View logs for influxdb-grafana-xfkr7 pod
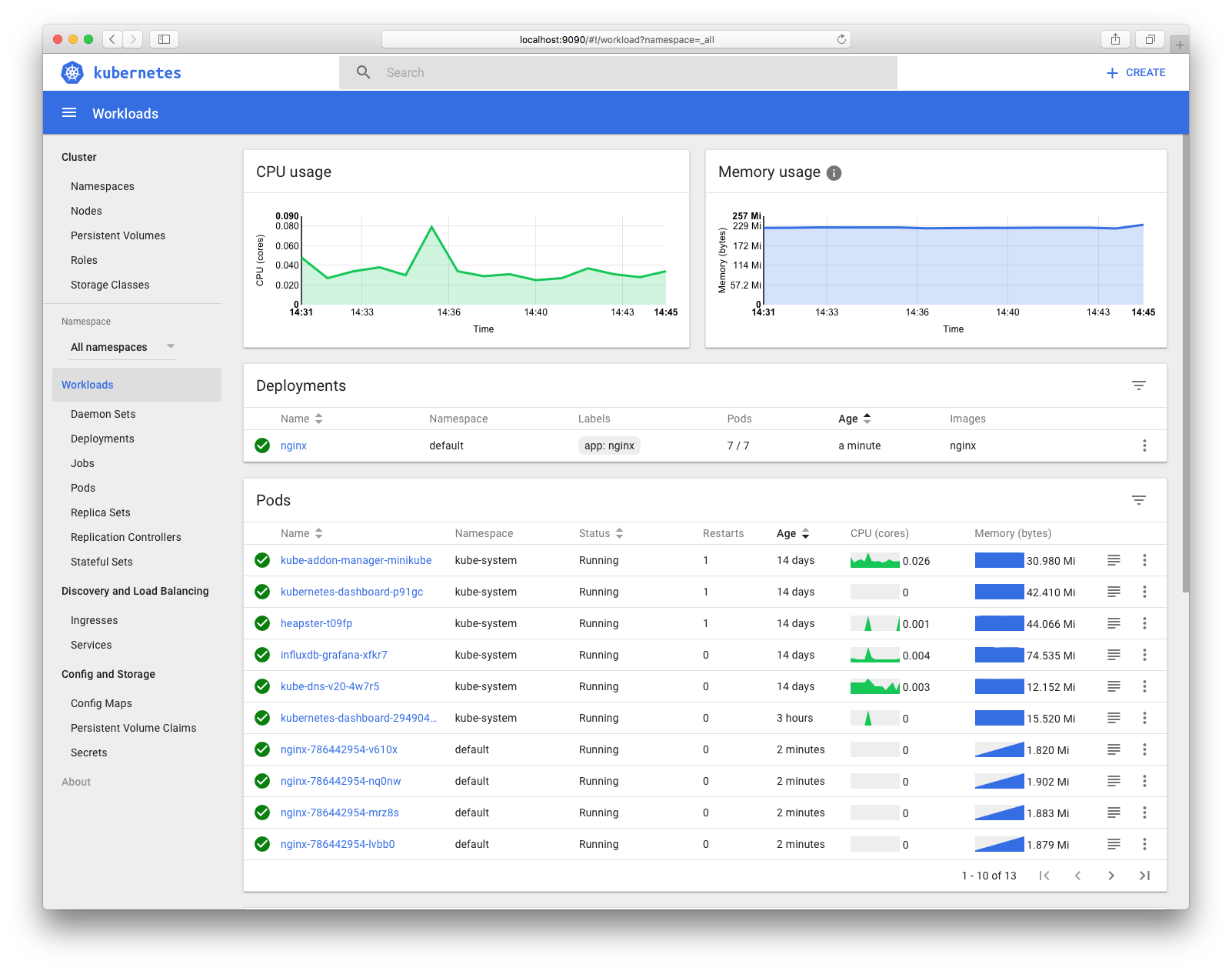Viewport: 1232px width, 971px height. (1114, 655)
